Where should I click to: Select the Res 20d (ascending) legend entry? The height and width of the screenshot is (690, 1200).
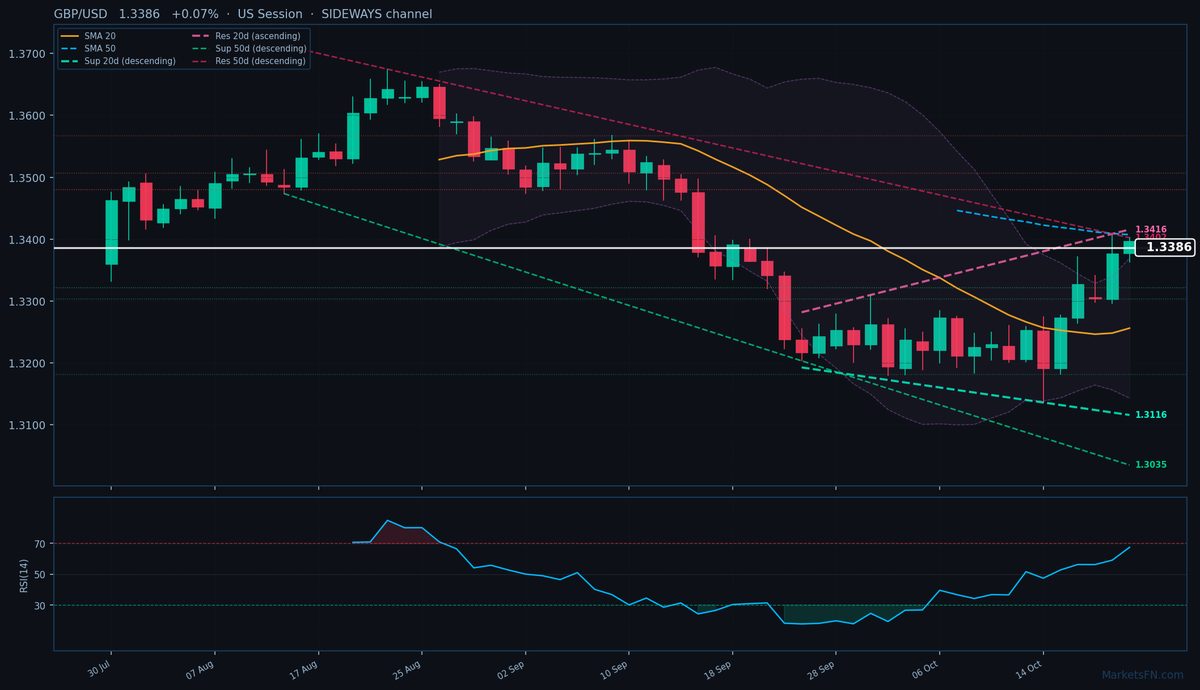tap(247, 36)
